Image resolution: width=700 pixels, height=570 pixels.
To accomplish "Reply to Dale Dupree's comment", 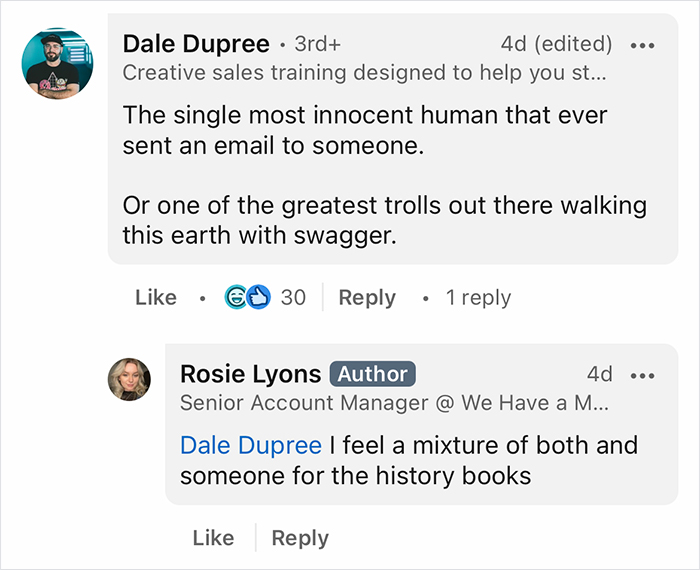I will click(x=367, y=297).
